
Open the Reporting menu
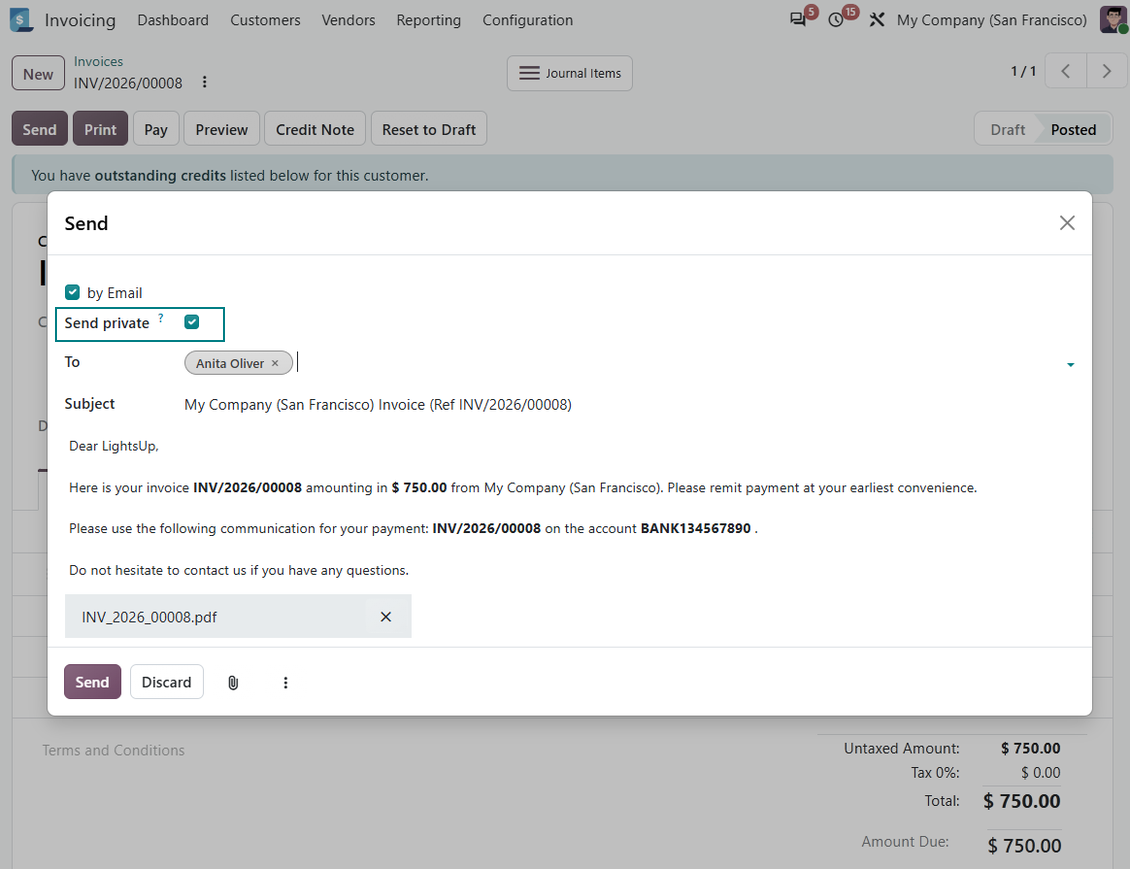(429, 20)
